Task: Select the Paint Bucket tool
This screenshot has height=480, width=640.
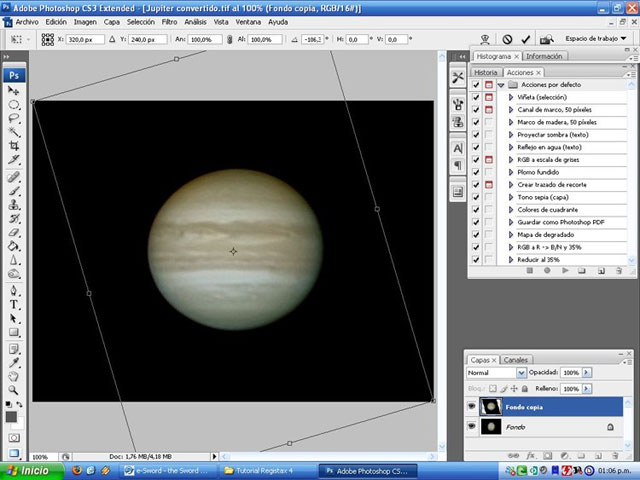Action: click(x=13, y=246)
